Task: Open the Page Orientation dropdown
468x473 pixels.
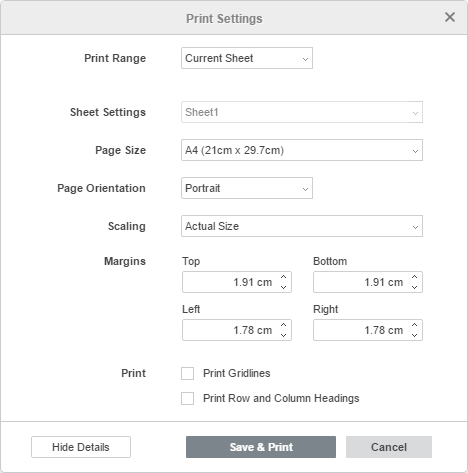Action: (x=247, y=188)
